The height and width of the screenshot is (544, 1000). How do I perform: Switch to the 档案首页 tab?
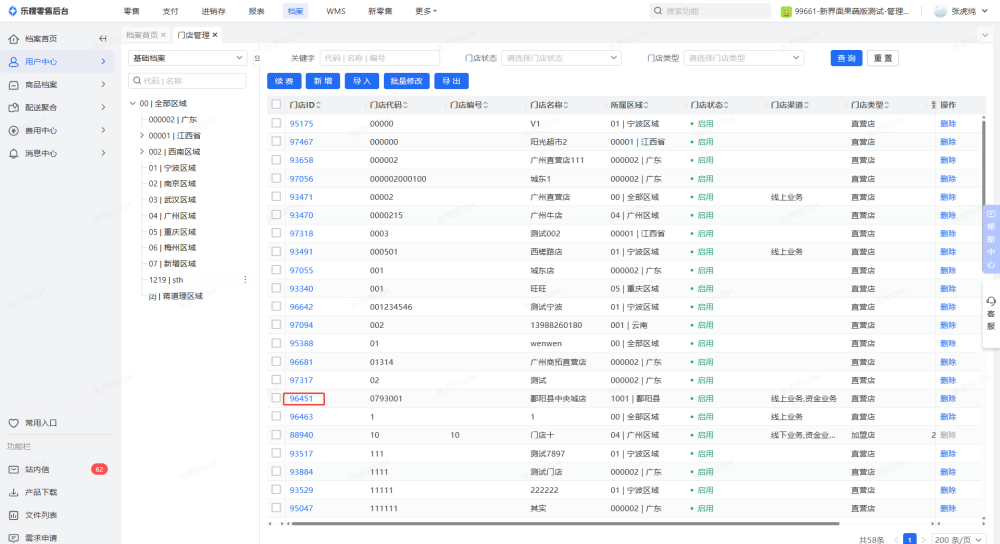(142, 35)
